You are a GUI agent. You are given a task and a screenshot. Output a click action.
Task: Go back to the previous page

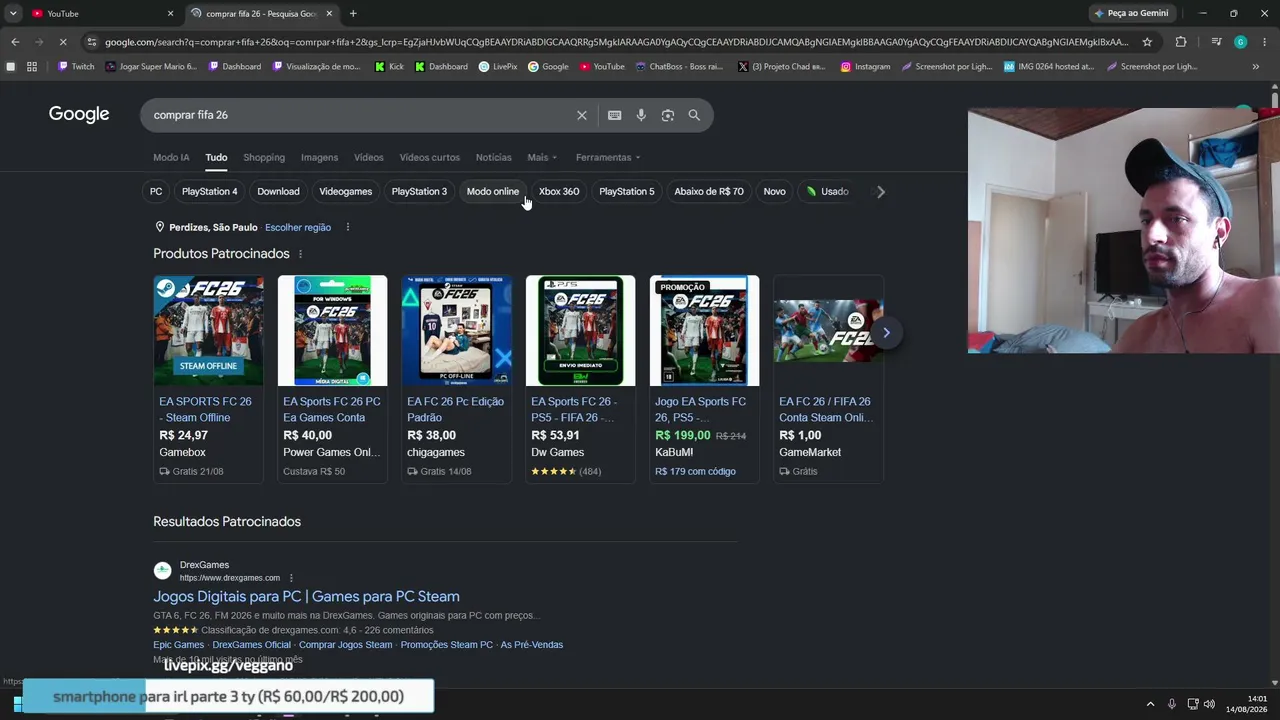[x=15, y=42]
